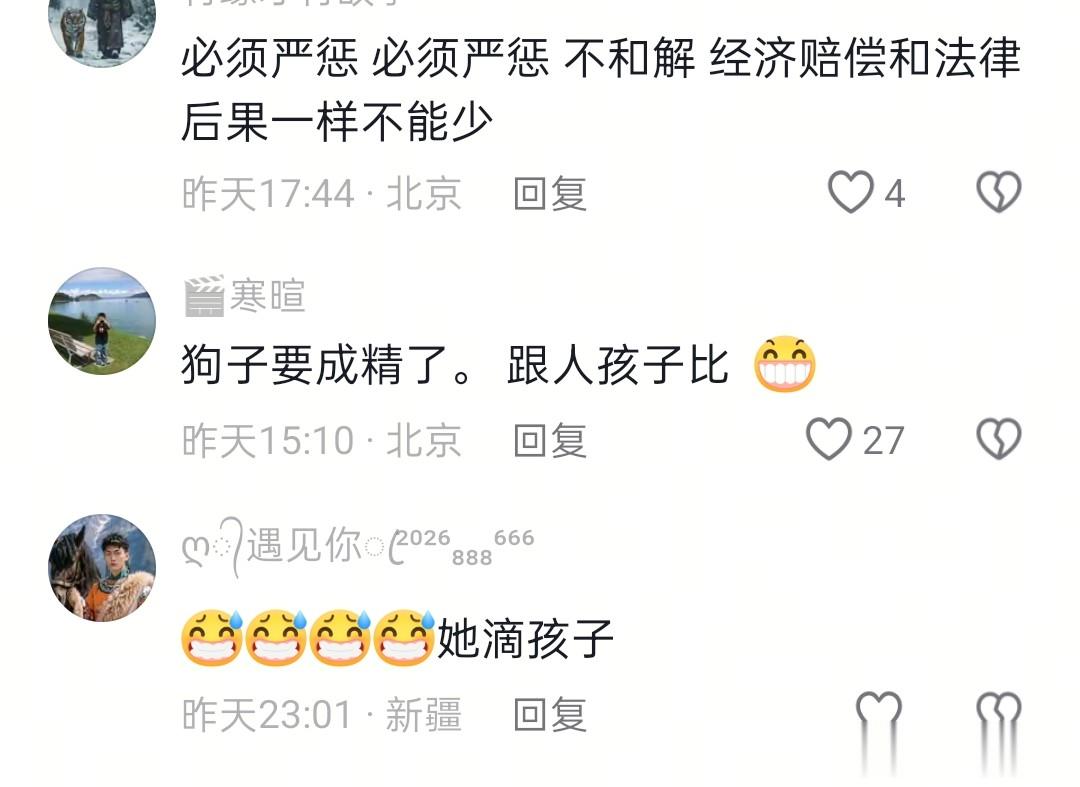The height and width of the screenshot is (787, 1080).
Task: Tap broken heart on 她滴孩子 comment
Action: click(999, 713)
